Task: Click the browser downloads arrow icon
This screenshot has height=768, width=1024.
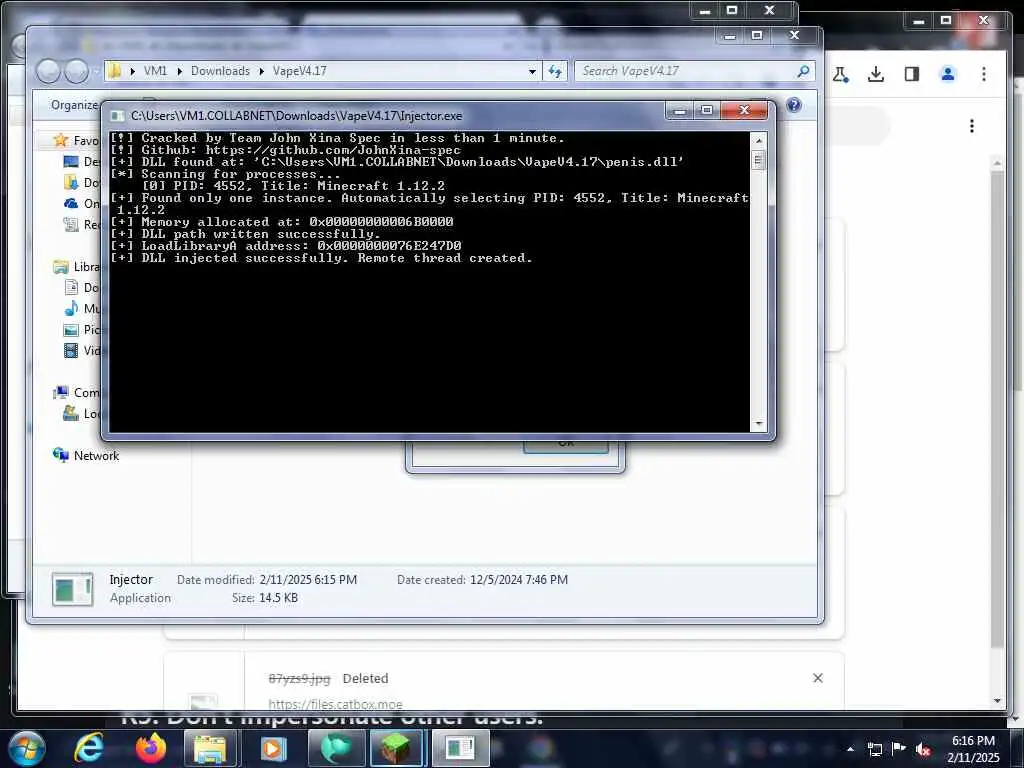Action: pyautogui.click(x=876, y=74)
